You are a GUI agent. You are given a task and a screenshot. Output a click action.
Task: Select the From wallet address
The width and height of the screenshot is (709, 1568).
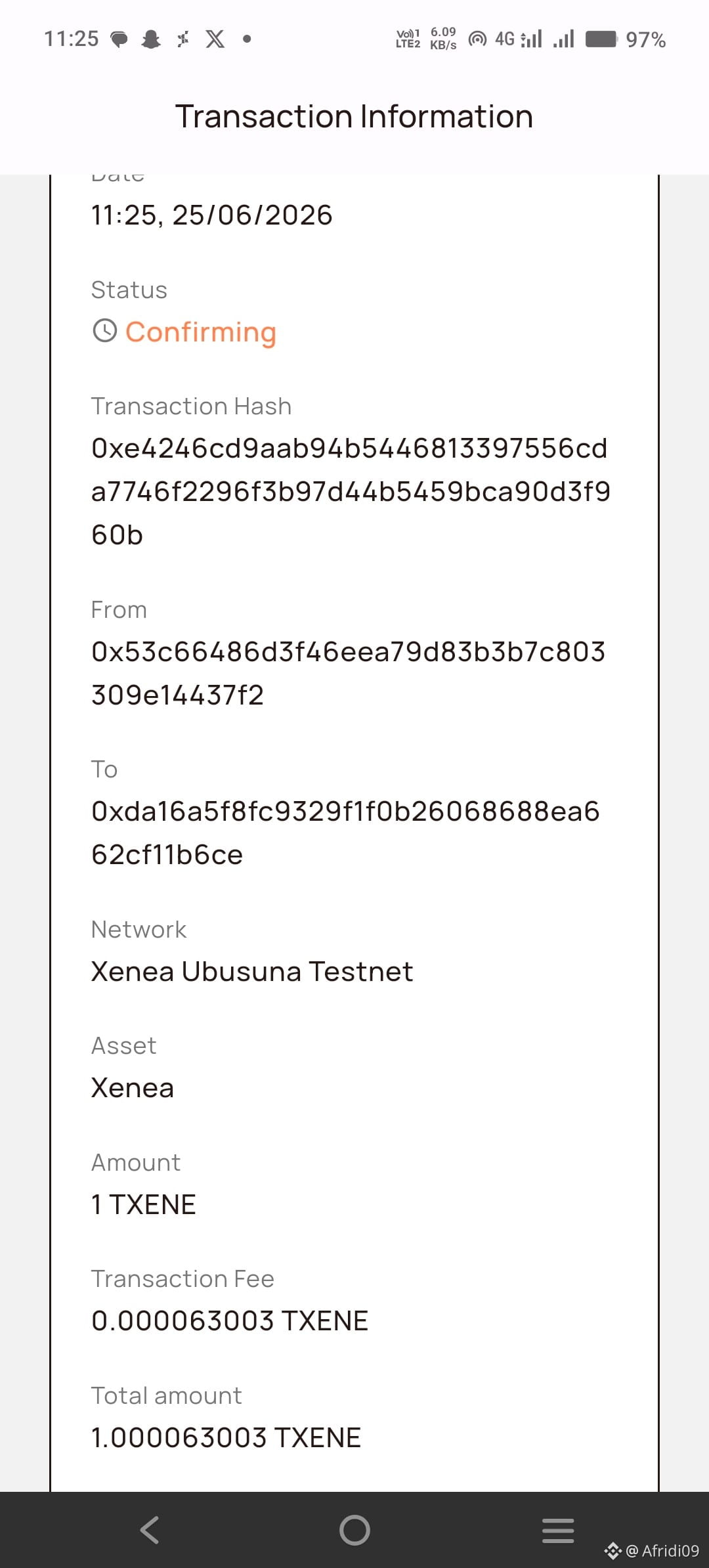[348, 673]
